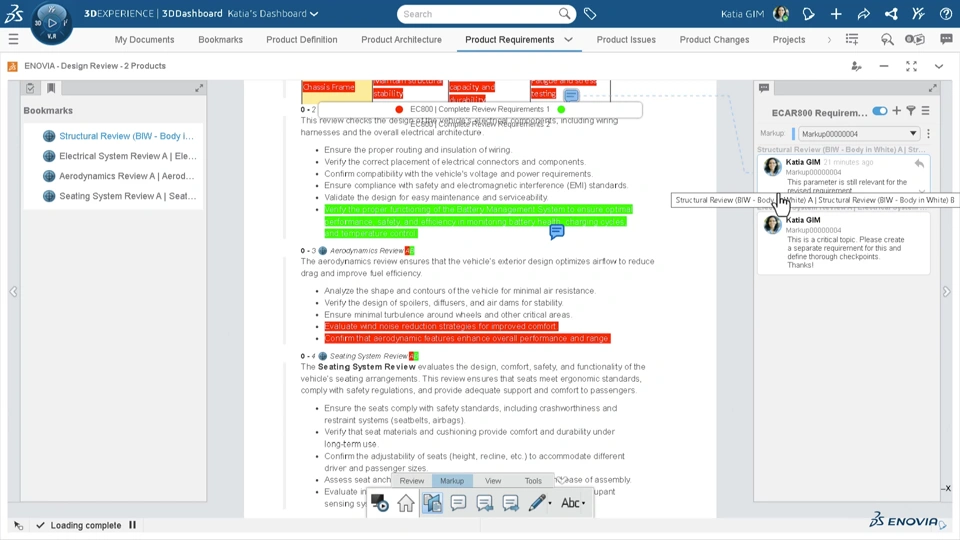
Task: Switch to My Documents tab
Action: (x=144, y=40)
